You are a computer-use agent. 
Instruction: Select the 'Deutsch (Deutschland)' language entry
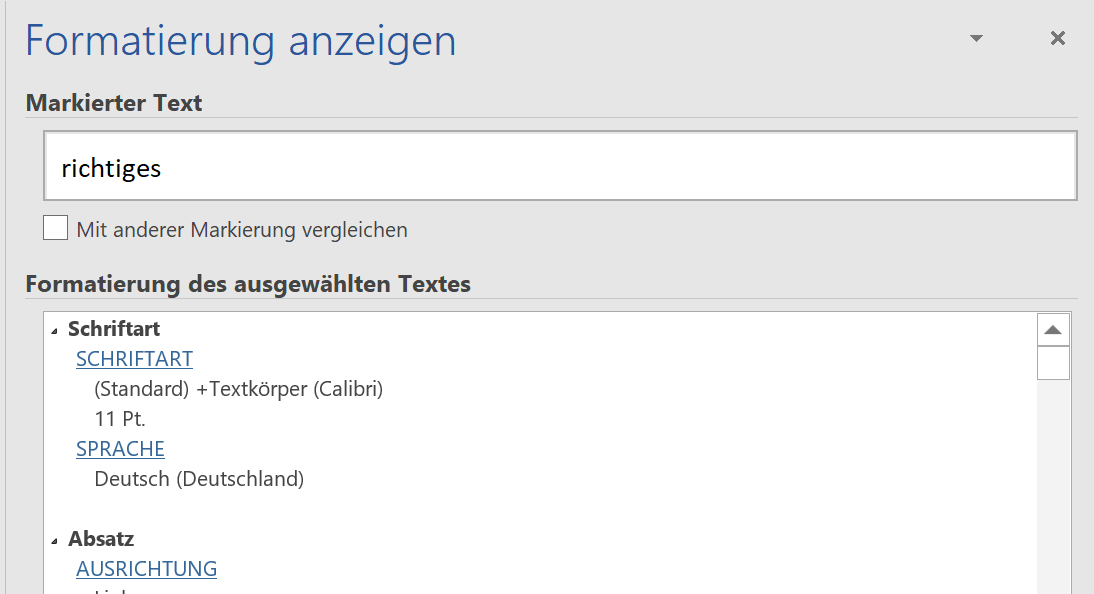point(195,478)
